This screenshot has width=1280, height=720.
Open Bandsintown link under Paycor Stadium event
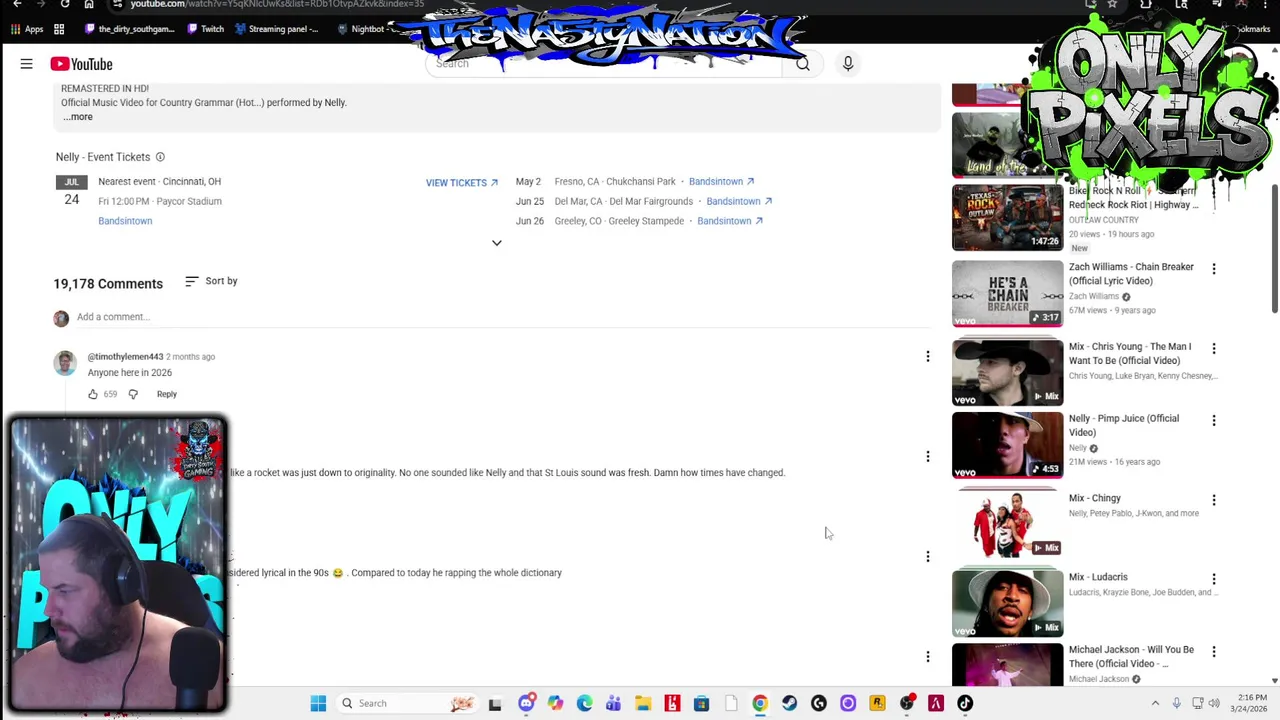click(x=125, y=221)
